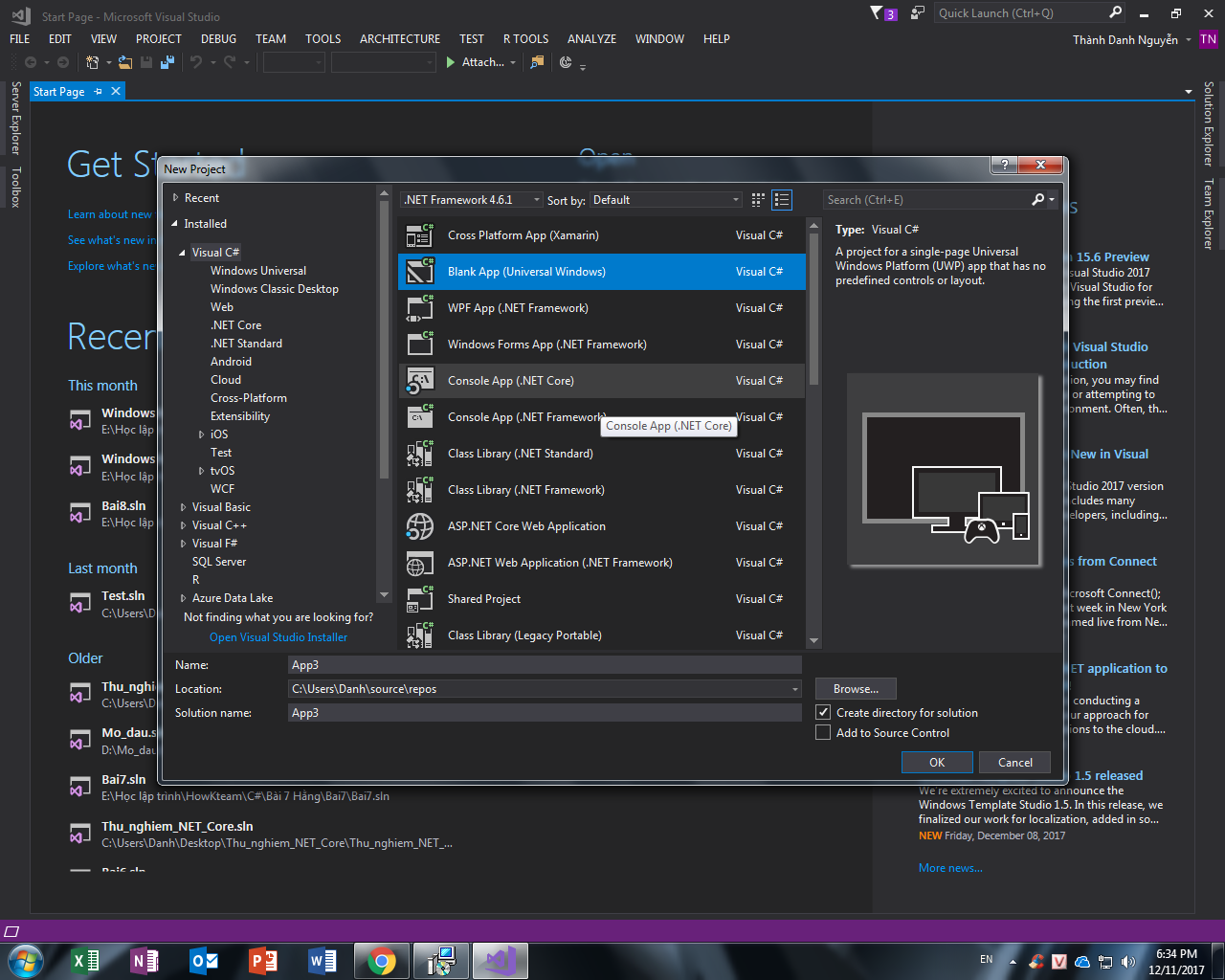The image size is (1225, 980).
Task: Open the ARCHITECTURE menu
Action: [x=400, y=39]
